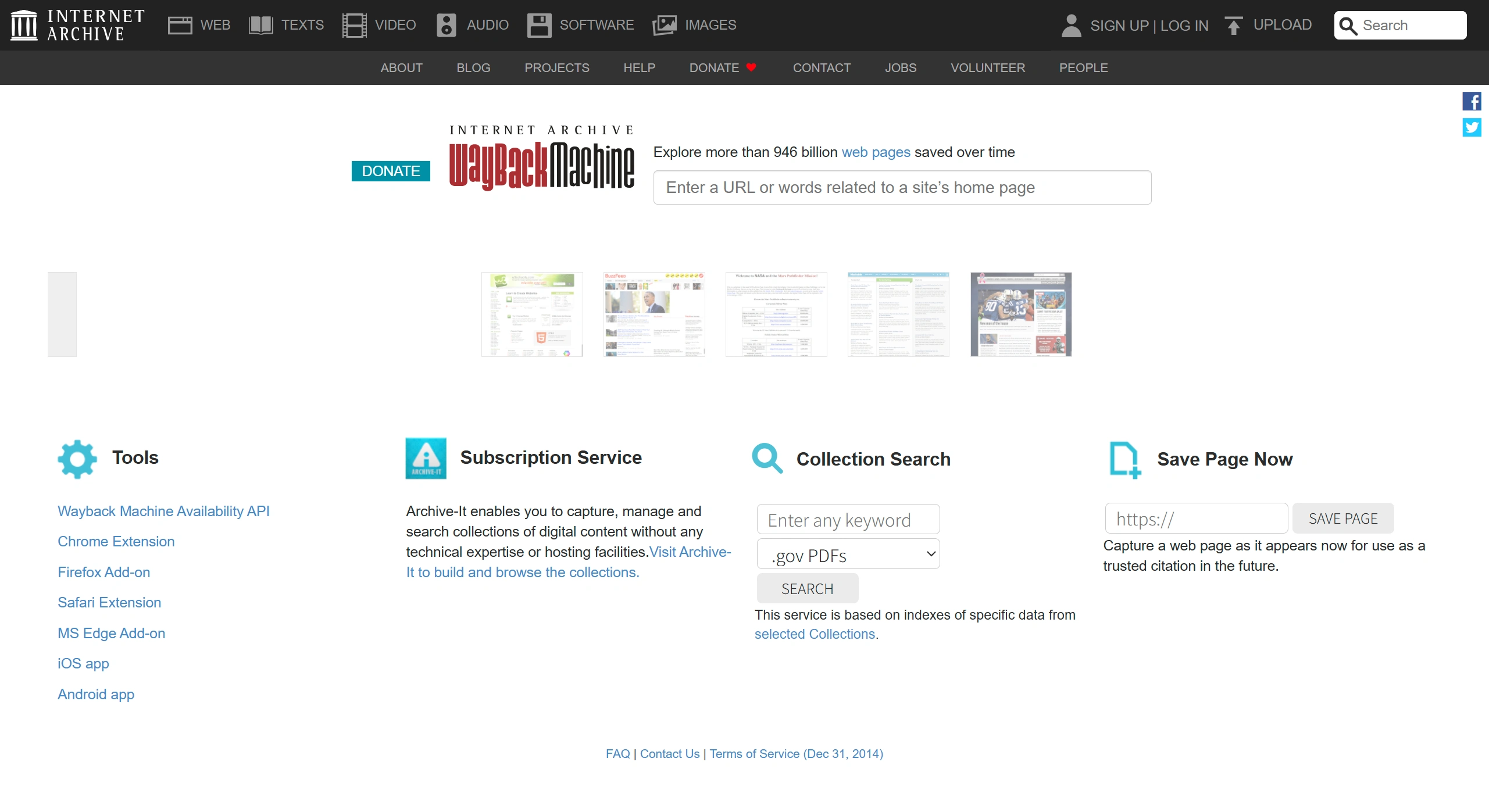The image size is (1489, 812).
Task: Click the Save Page Now document icon
Action: point(1124,460)
